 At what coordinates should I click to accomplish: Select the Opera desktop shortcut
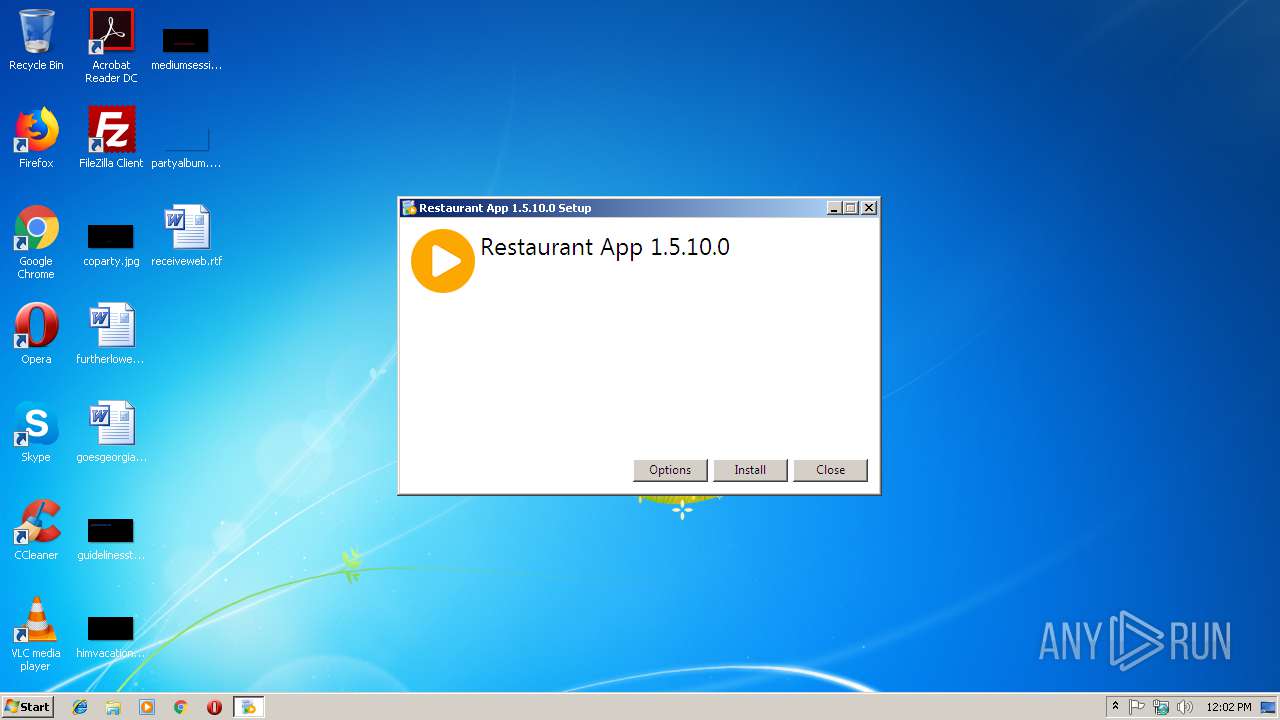pos(36,334)
